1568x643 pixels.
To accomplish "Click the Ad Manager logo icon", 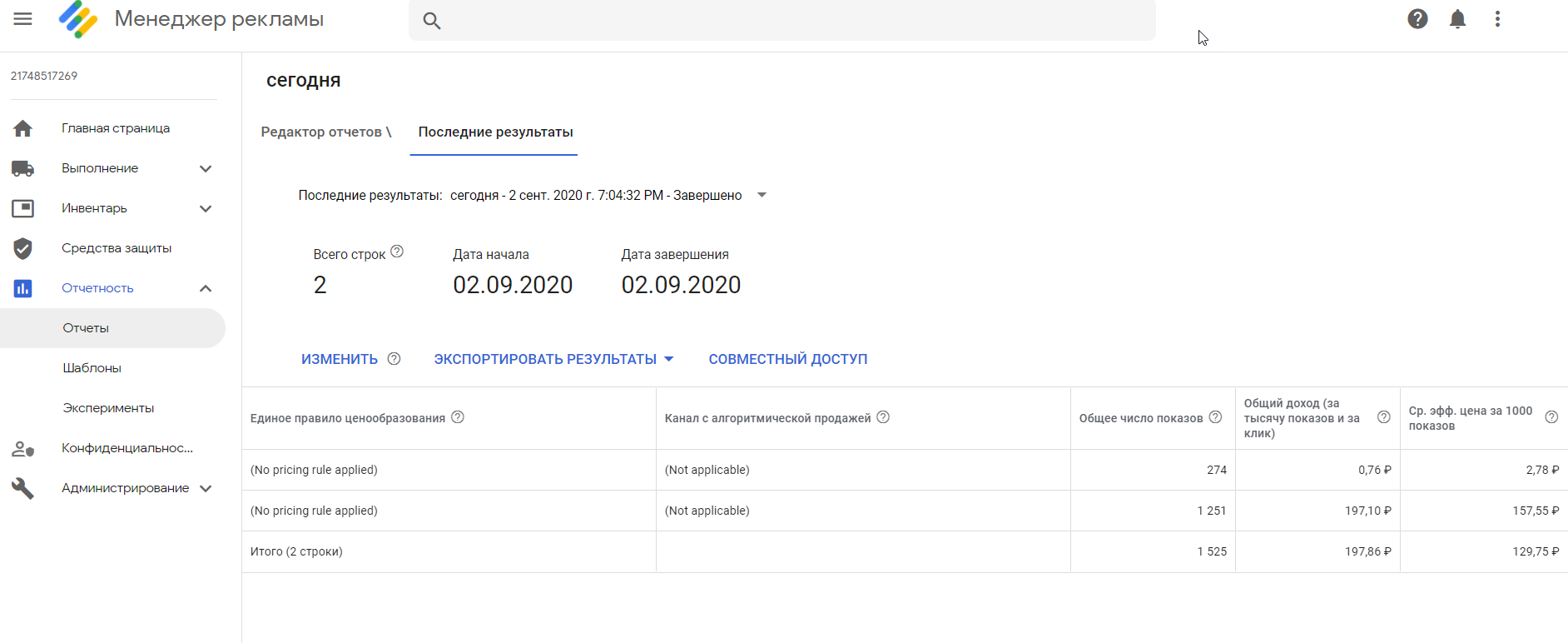I will pos(78,19).
